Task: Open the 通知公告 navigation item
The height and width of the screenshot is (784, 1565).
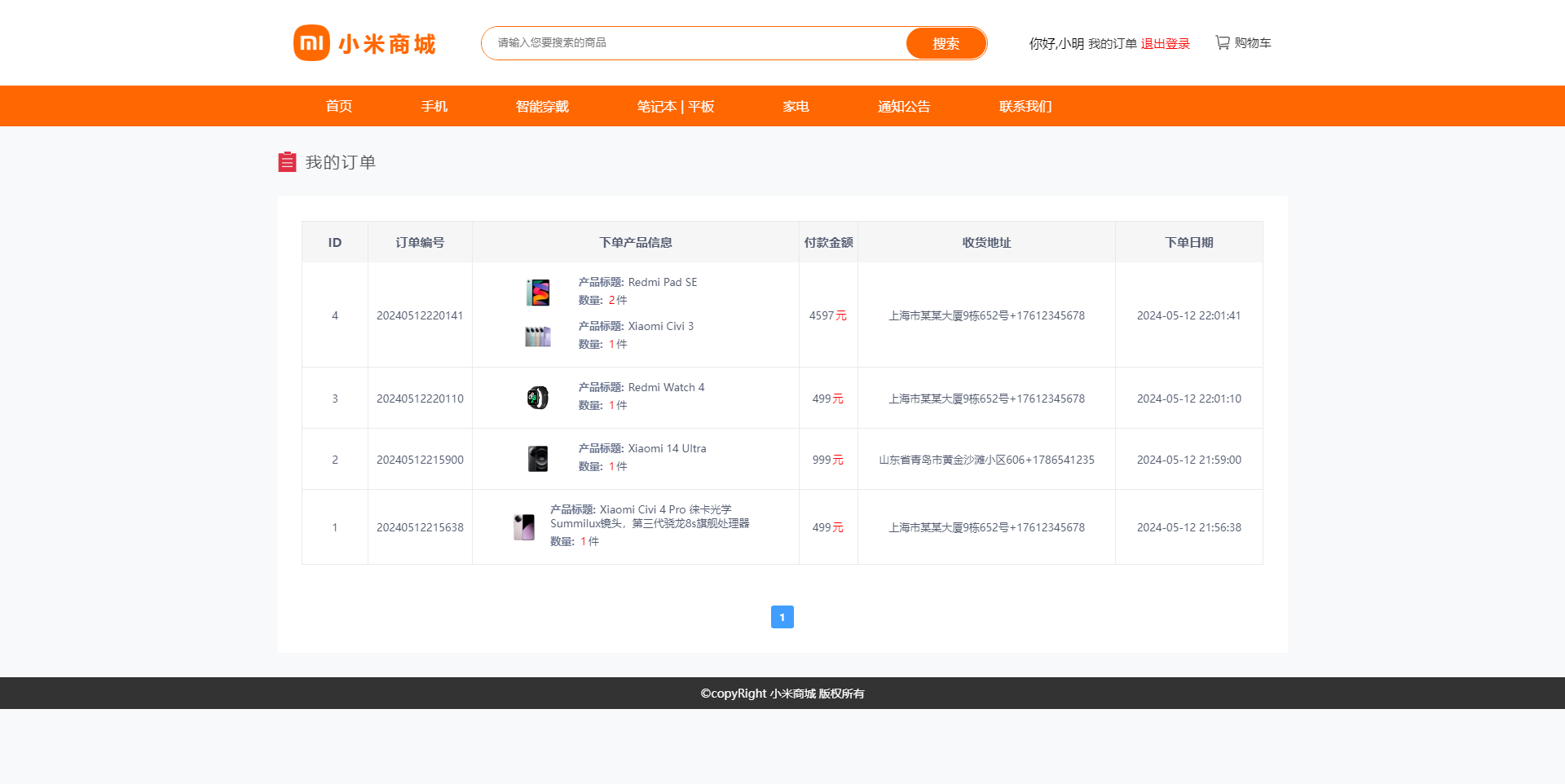Action: tap(904, 106)
